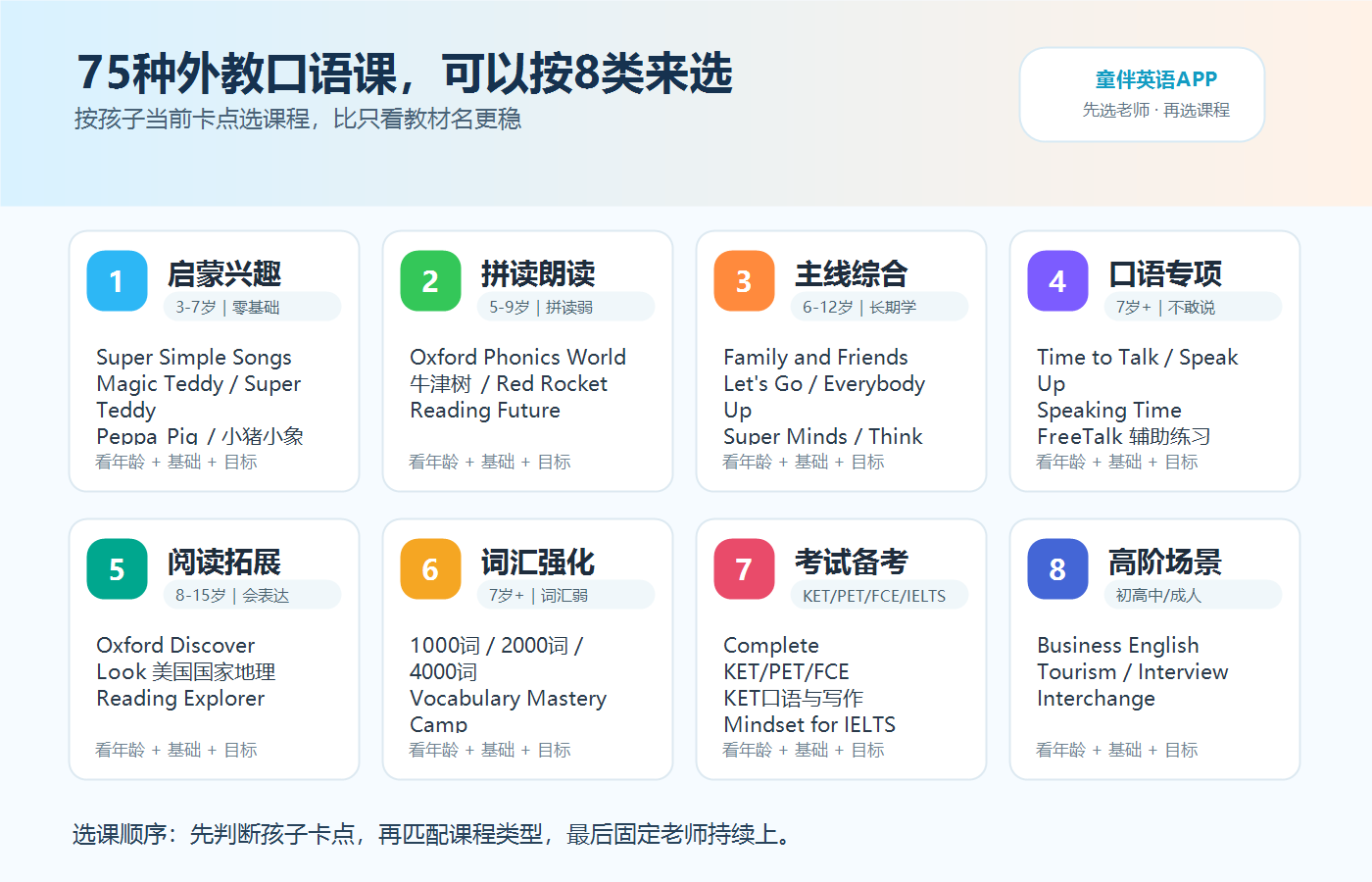1372x882 pixels.
Task: Click the Look 美国国家地理 text
Action: coord(186,672)
